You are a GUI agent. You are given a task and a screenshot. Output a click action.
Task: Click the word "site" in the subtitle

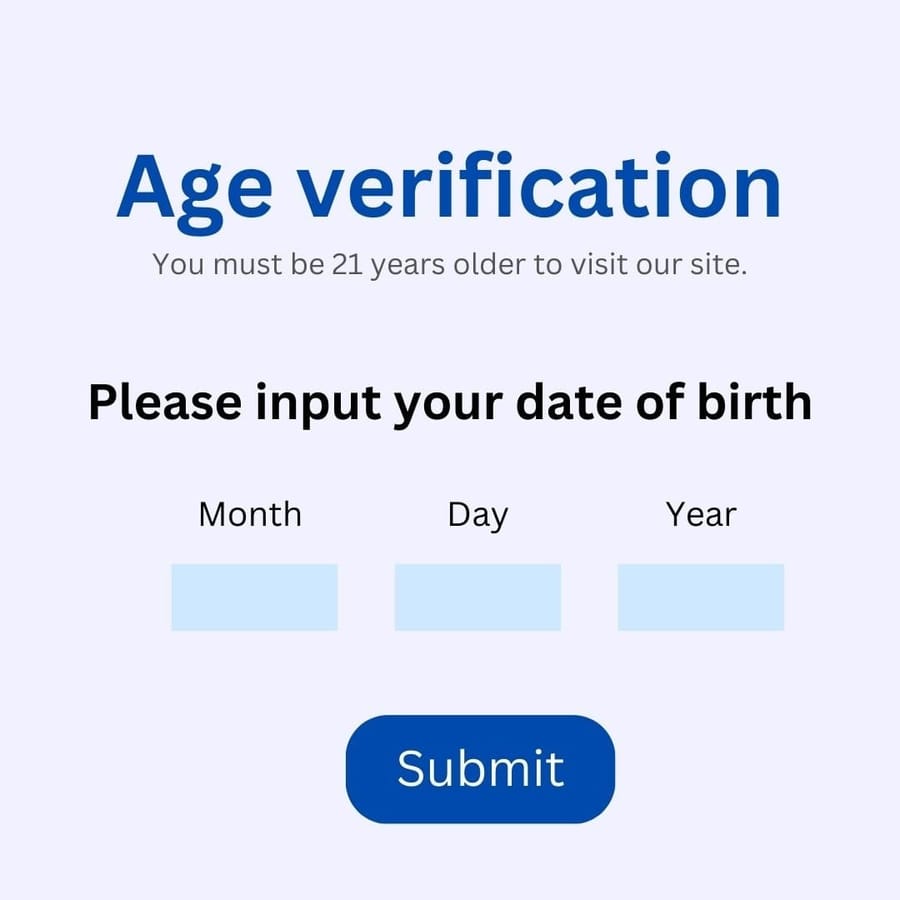tap(716, 265)
